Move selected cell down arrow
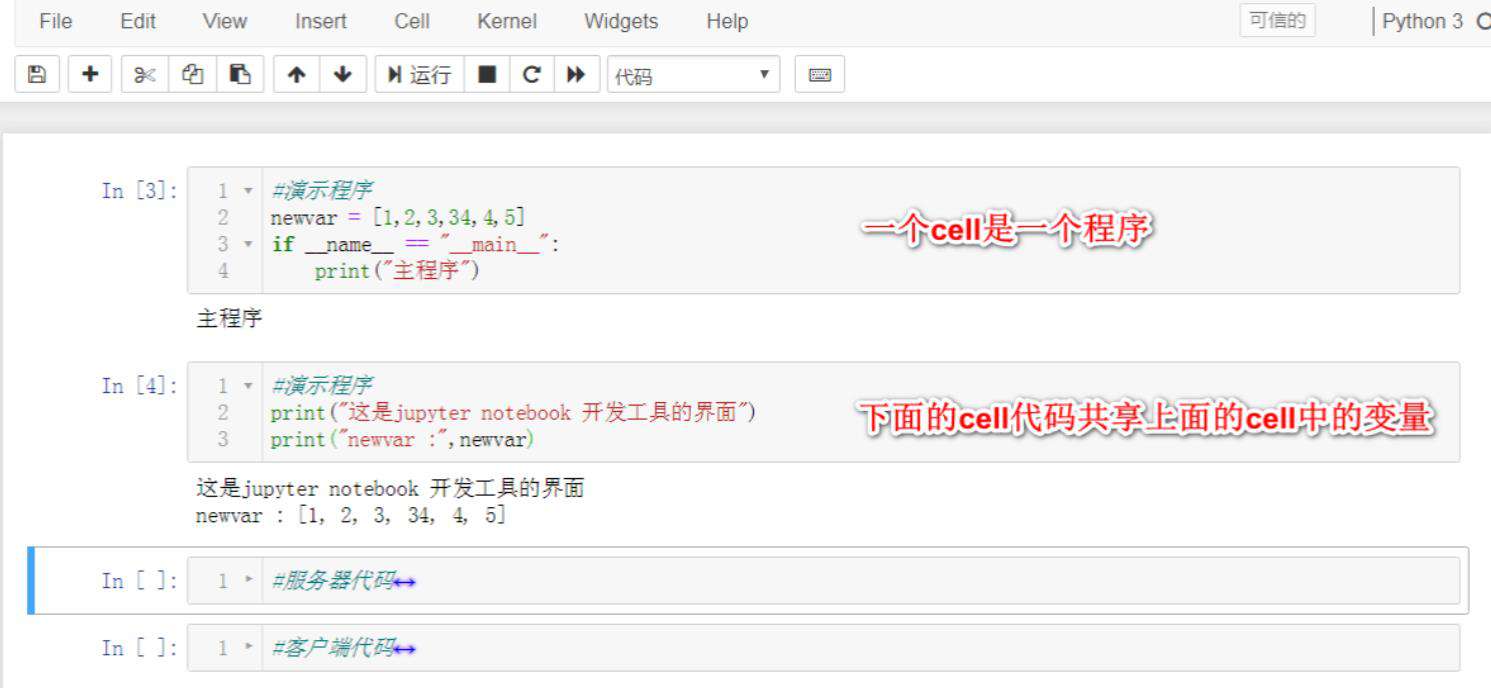1491x688 pixels. click(x=343, y=75)
